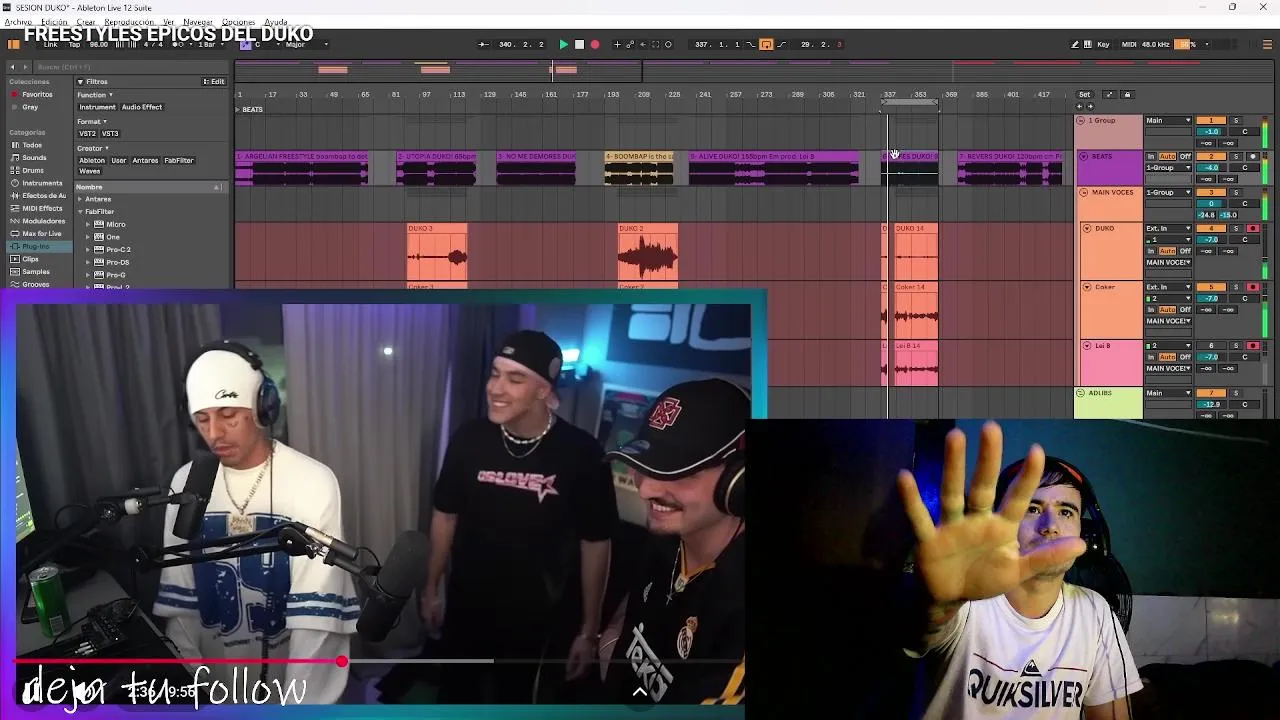Toggle the Instrument filter tag
Image resolution: width=1280 pixels, height=720 pixels.
tap(97, 107)
